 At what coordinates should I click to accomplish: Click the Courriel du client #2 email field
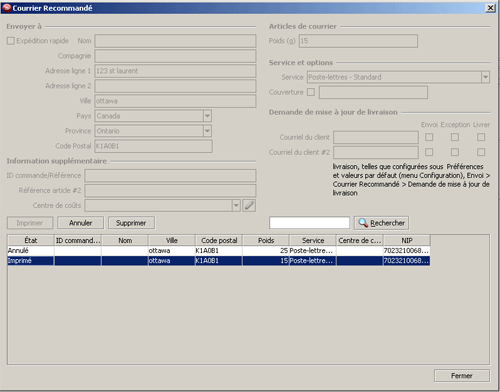[x=376, y=152]
